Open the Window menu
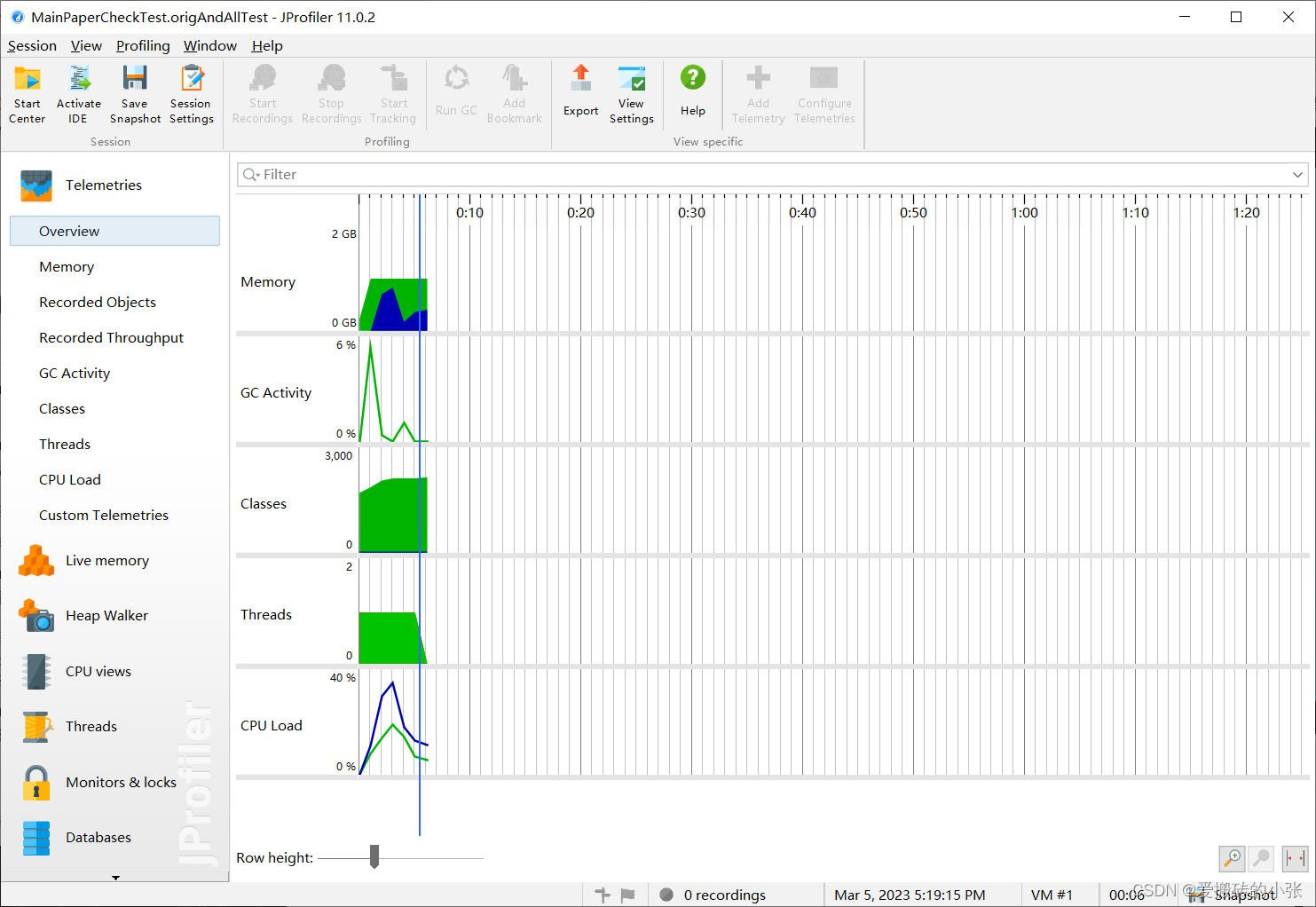 (210, 46)
